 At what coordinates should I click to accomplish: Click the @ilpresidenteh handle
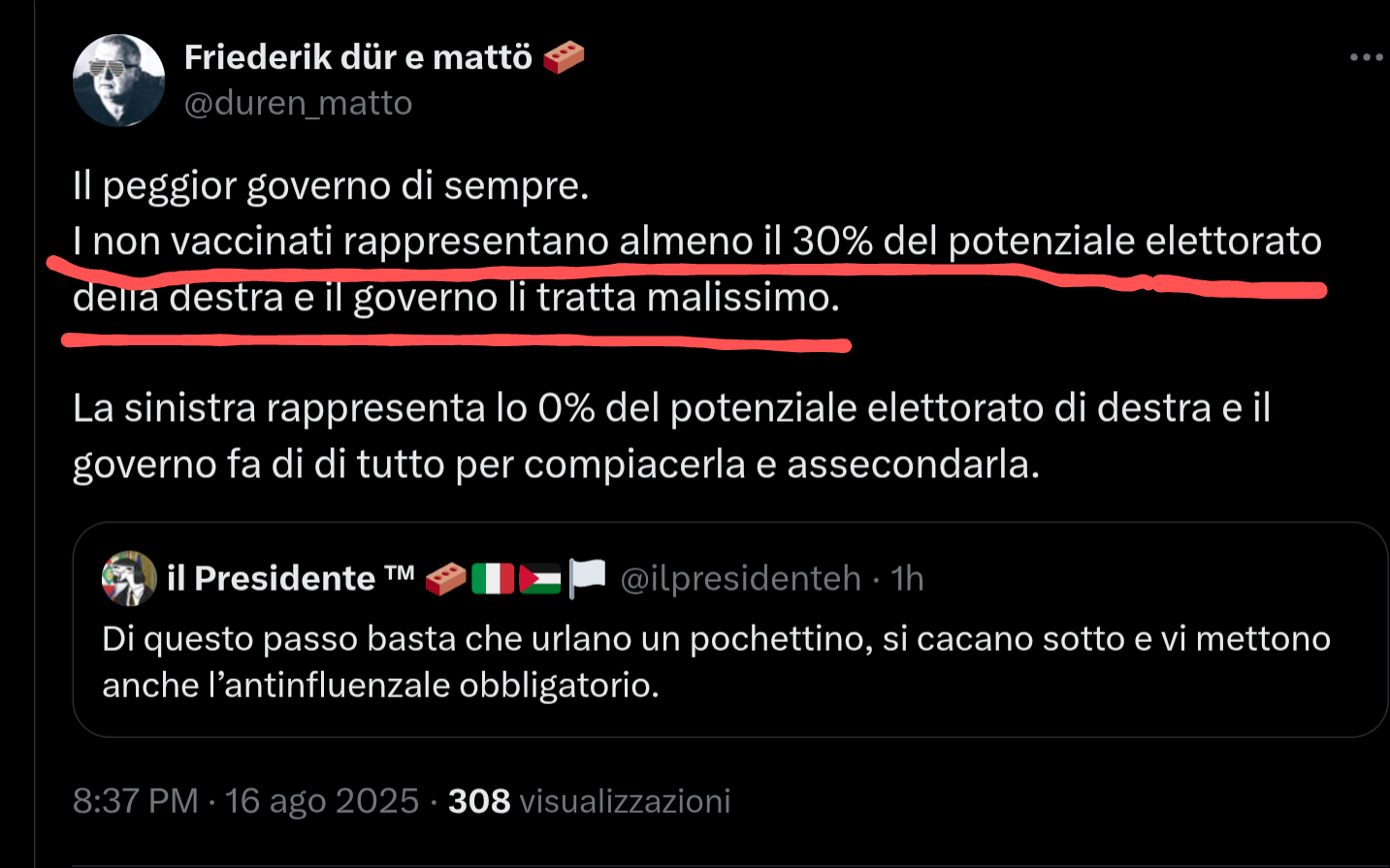pyautogui.click(x=740, y=579)
